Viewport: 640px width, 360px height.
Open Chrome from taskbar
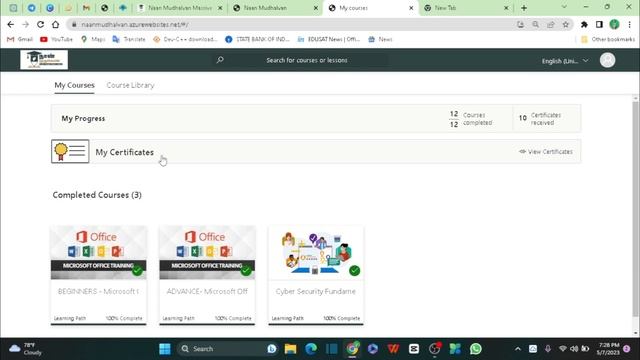(352, 349)
